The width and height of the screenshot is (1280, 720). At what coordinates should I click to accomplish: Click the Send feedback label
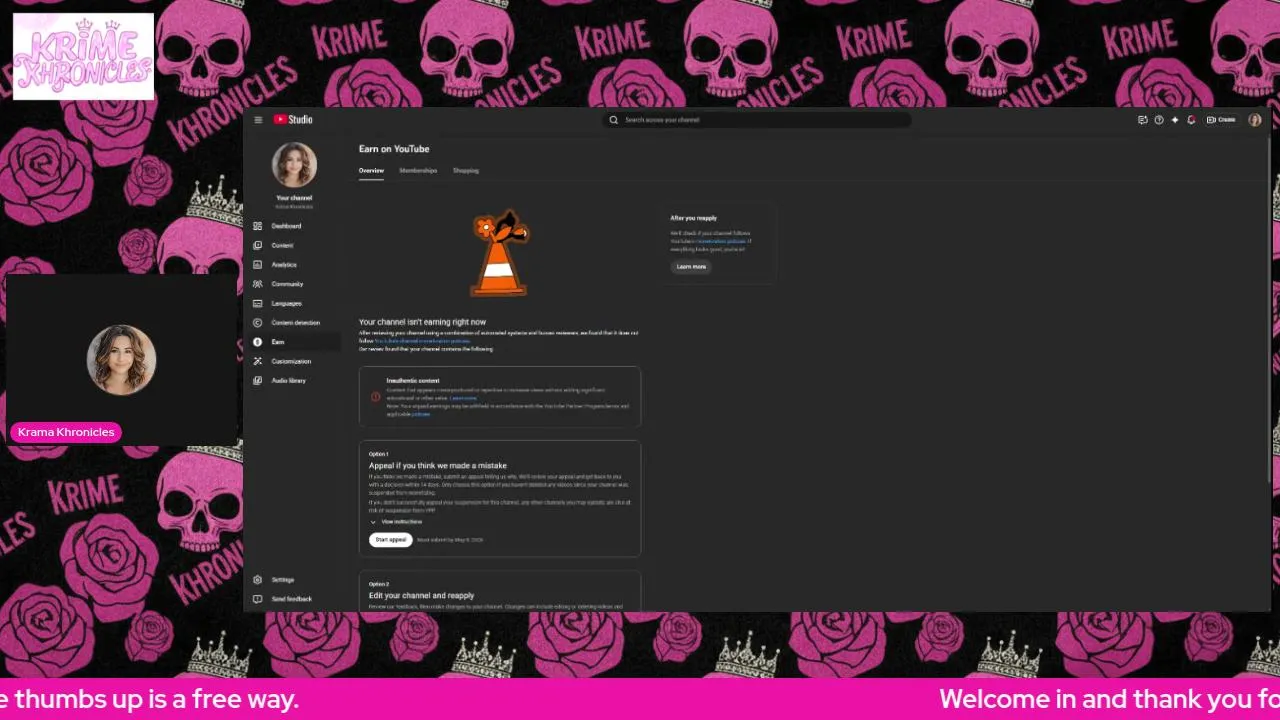(x=292, y=599)
